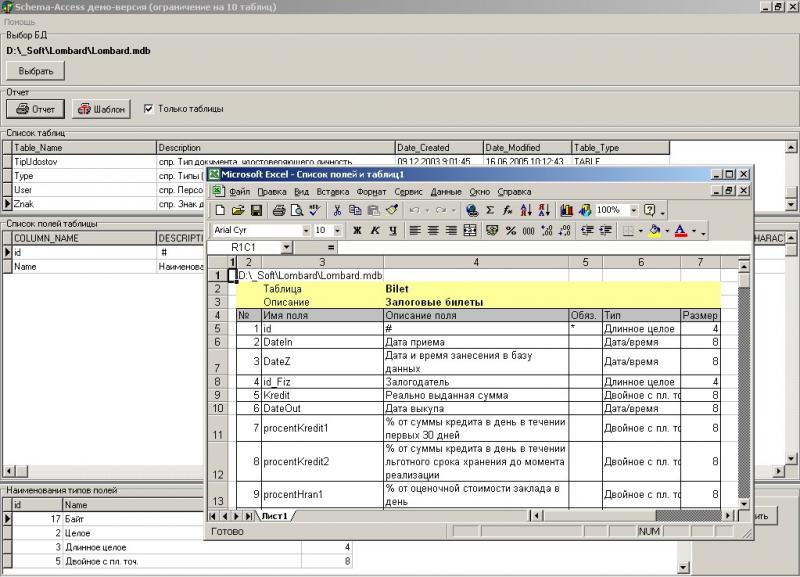Image resolution: width=800 pixels, height=577 pixels.
Task: Align text left in Excel
Action: (x=415, y=231)
